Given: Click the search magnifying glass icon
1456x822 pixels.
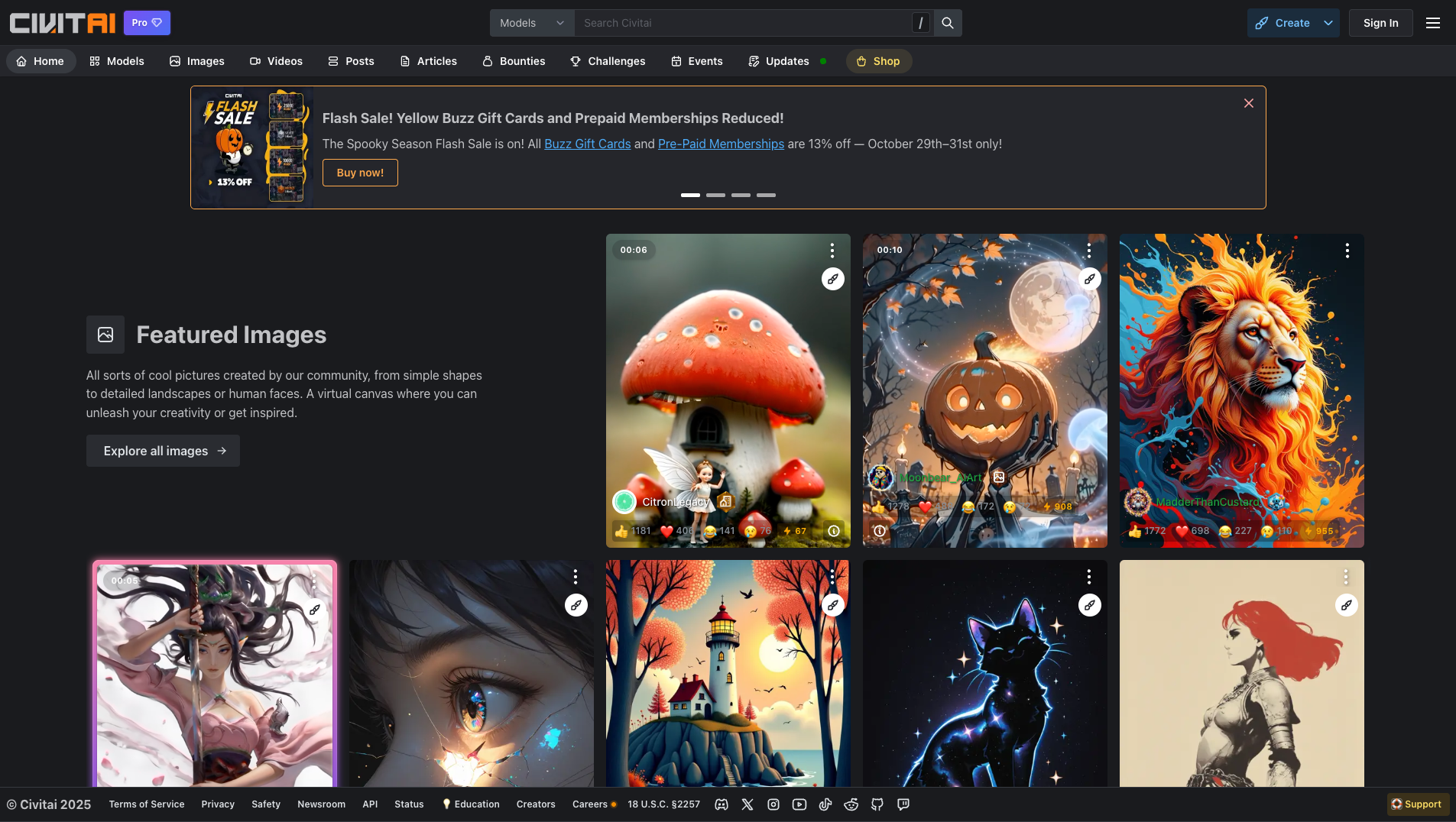Looking at the screenshot, I should pyautogui.click(x=947, y=22).
